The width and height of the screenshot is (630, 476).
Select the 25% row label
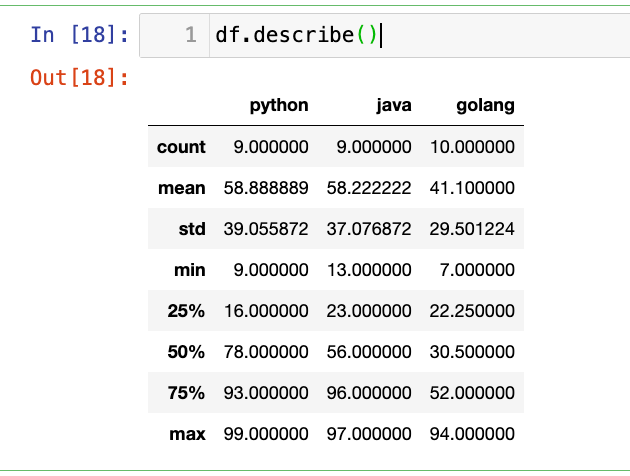coord(186,311)
